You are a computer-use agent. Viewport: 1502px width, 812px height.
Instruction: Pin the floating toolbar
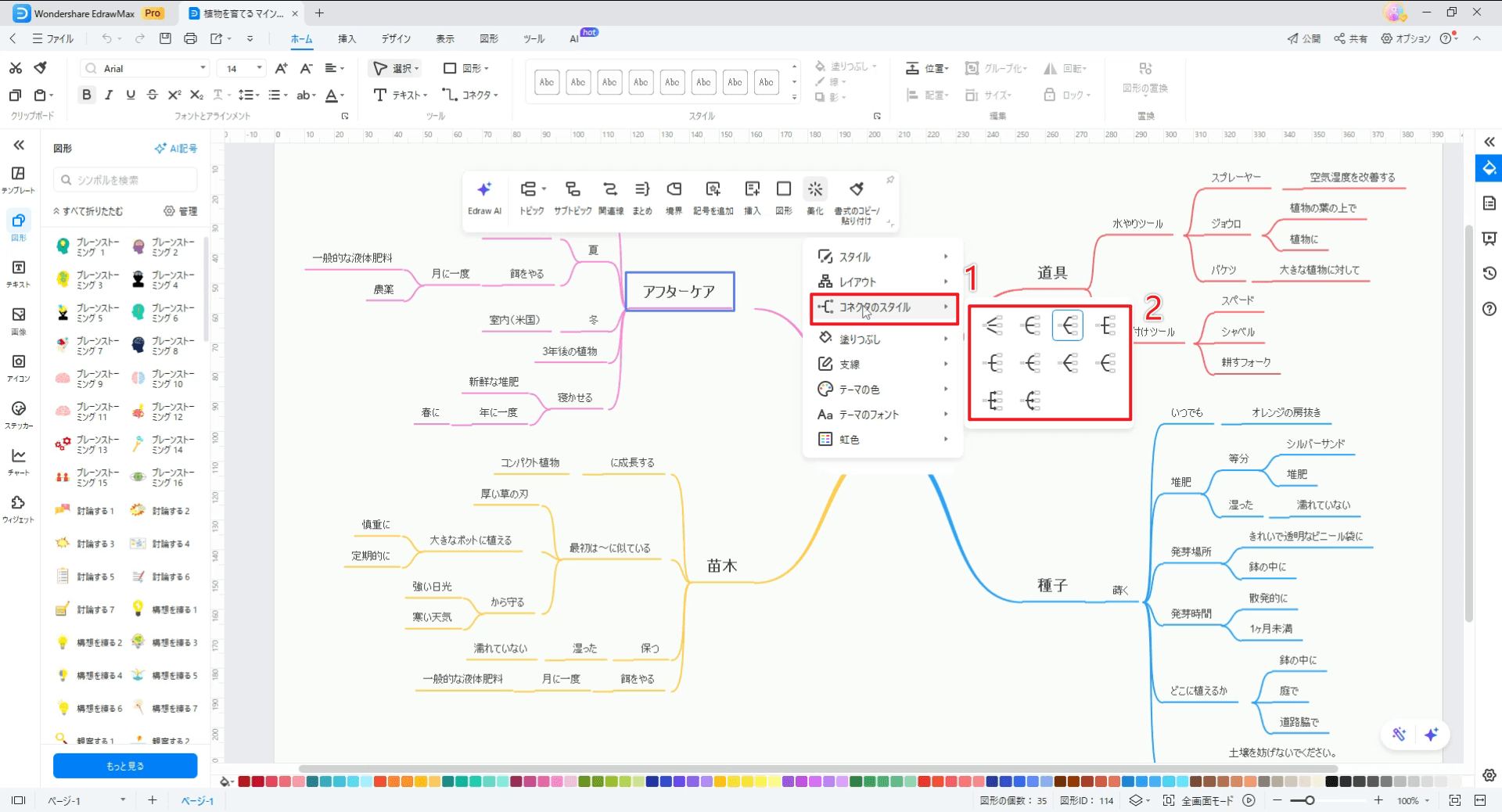click(x=890, y=180)
